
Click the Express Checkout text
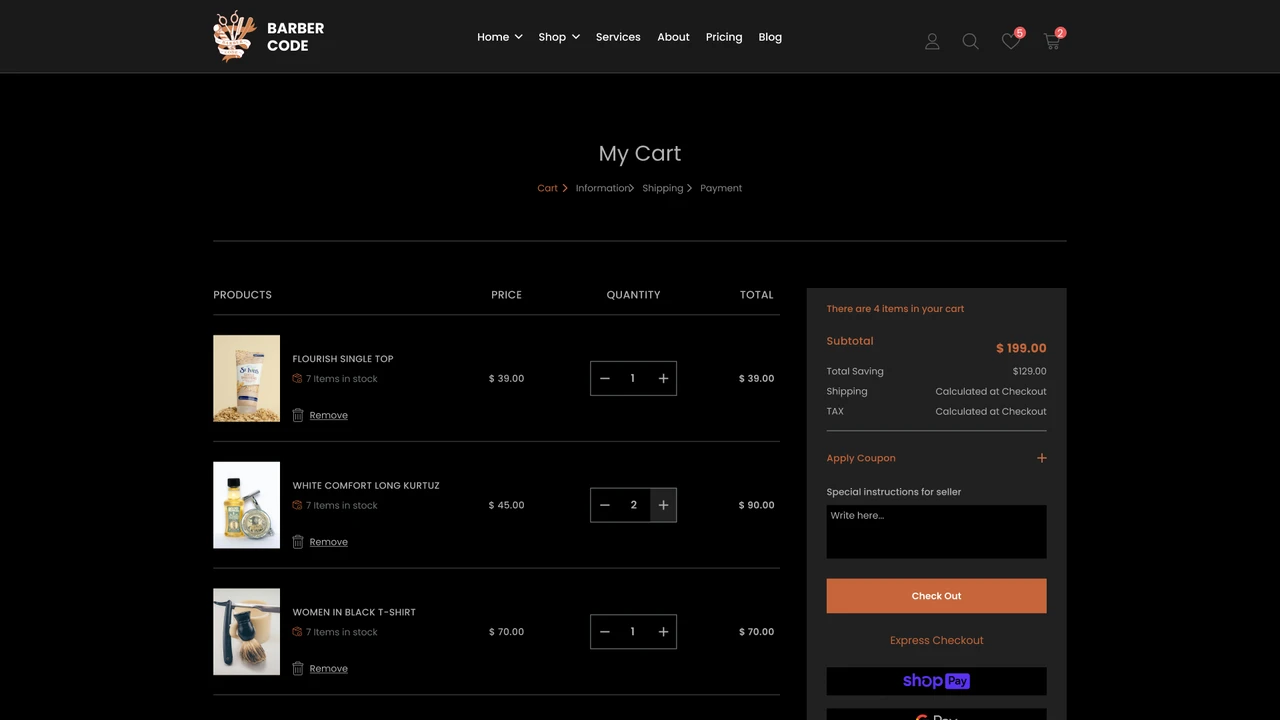click(936, 640)
